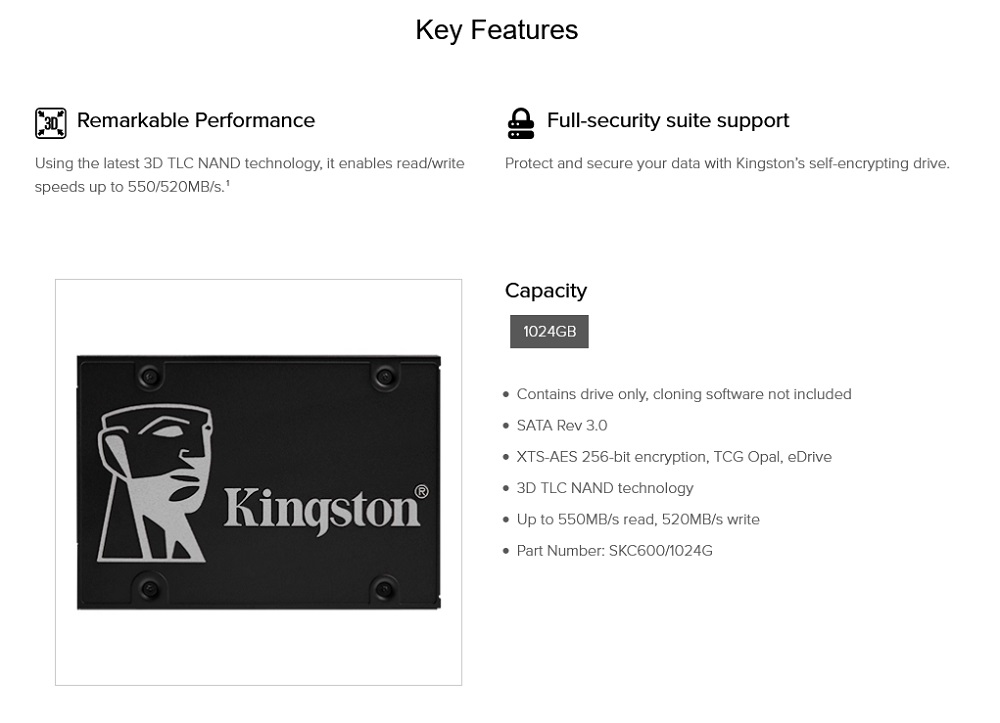Click the footnote superscript after 550/520MB/s

228,184
